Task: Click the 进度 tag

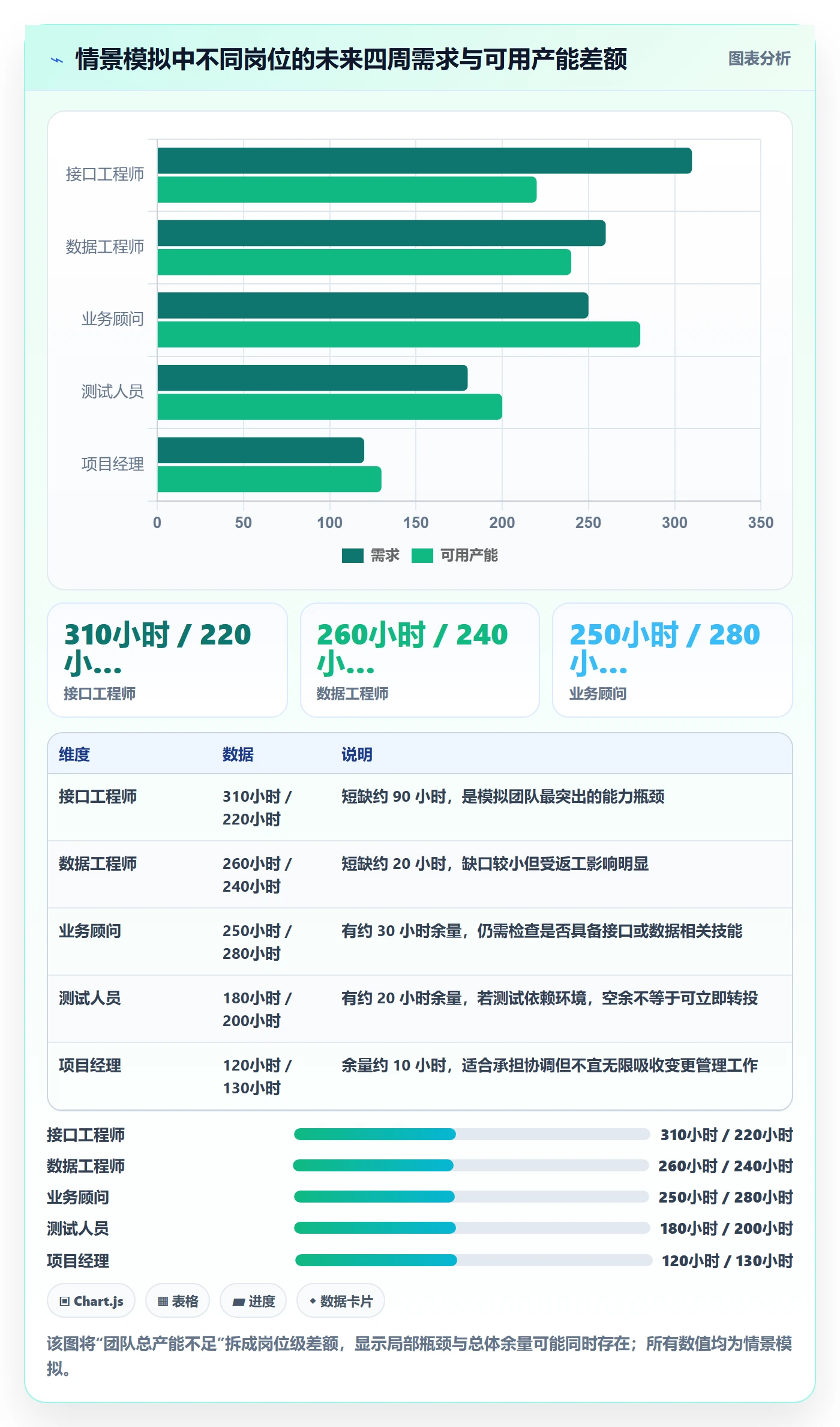Action: pos(253,1301)
